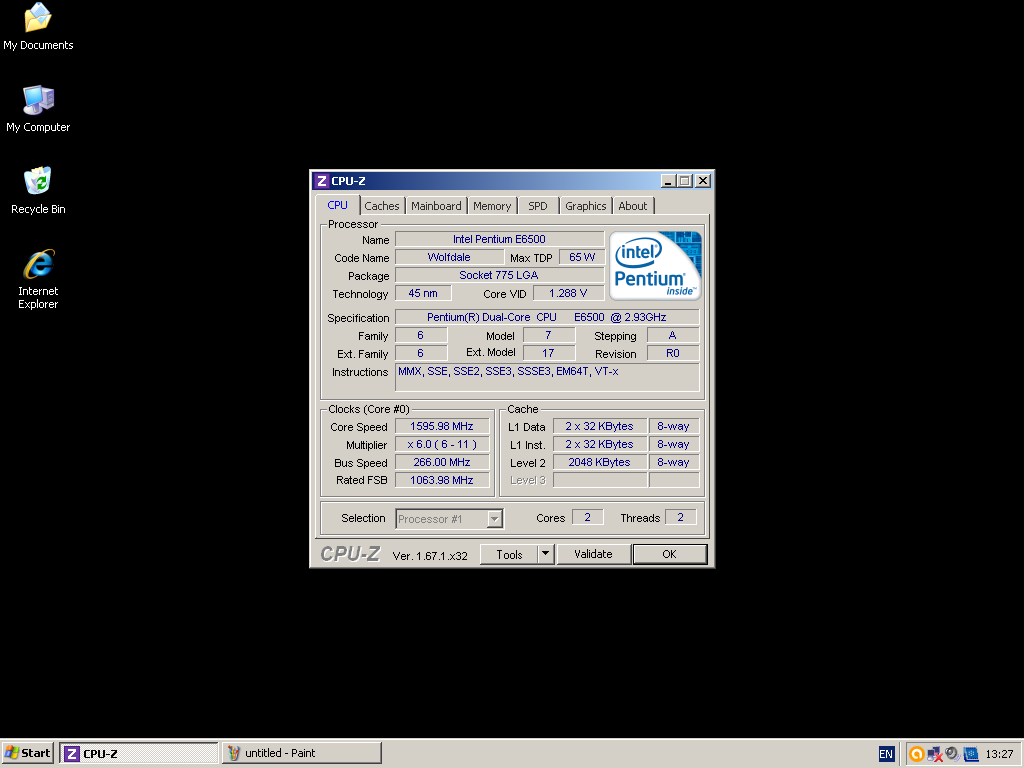
Task: Click the Stepping value A
Action: tap(673, 335)
